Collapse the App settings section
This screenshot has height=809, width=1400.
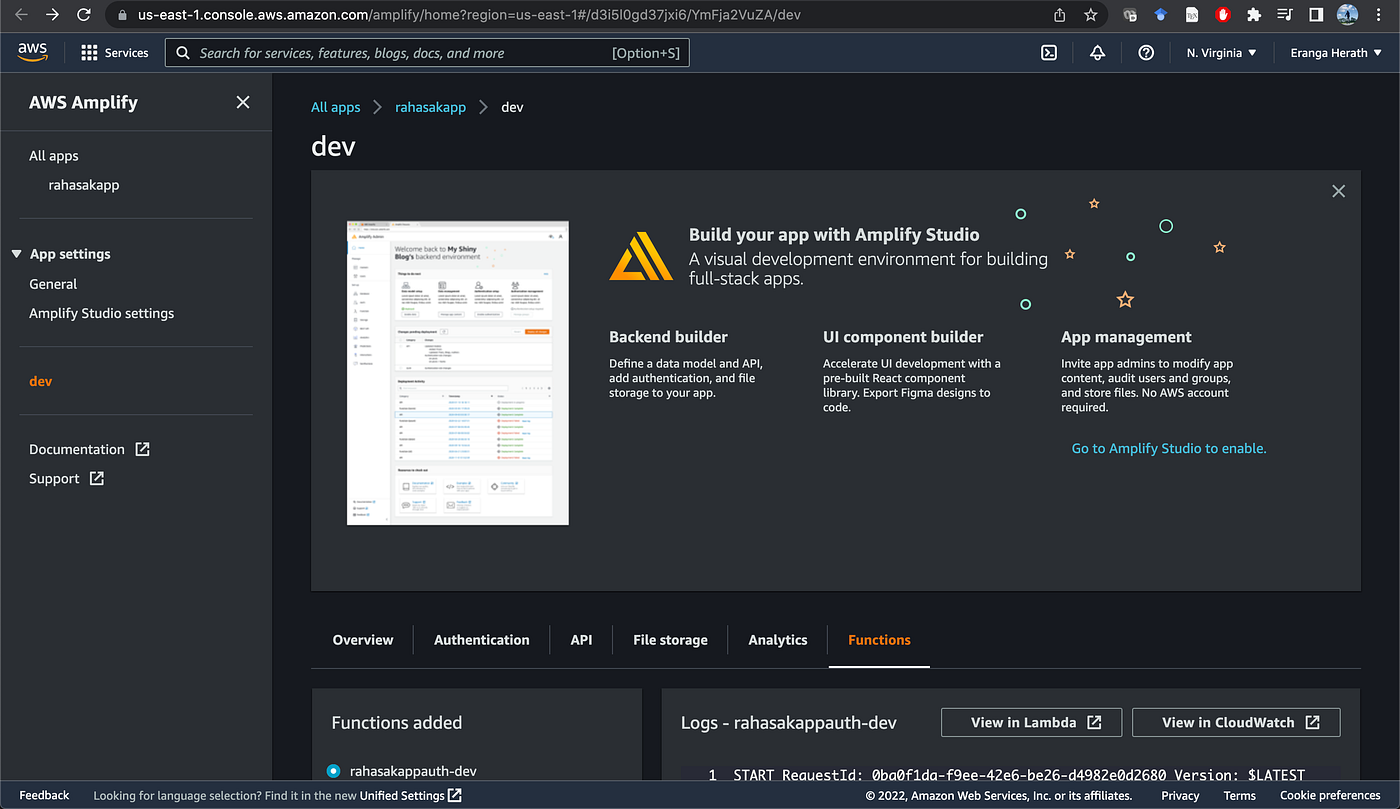pos(16,254)
